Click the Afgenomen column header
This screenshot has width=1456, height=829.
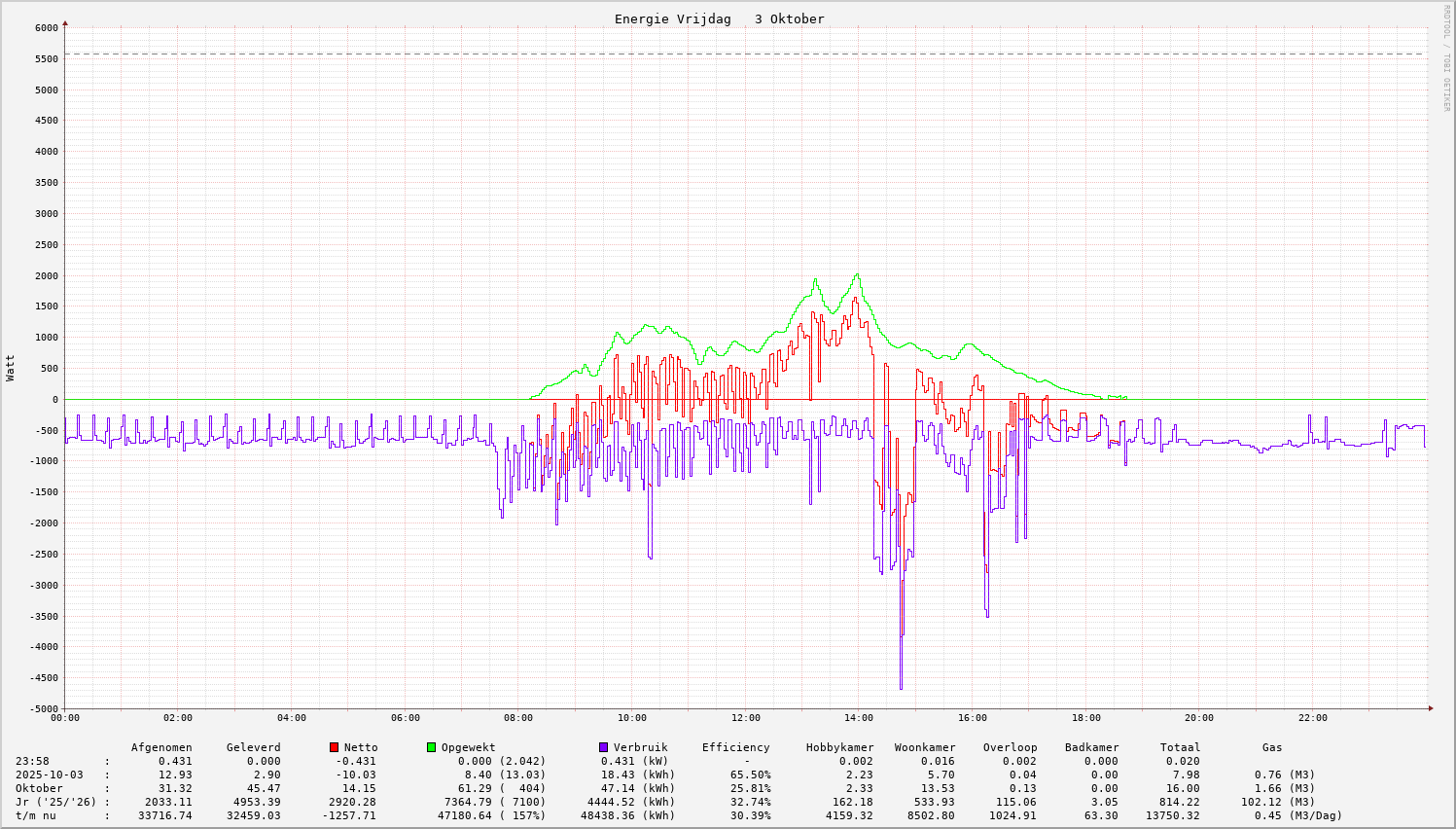(161, 748)
